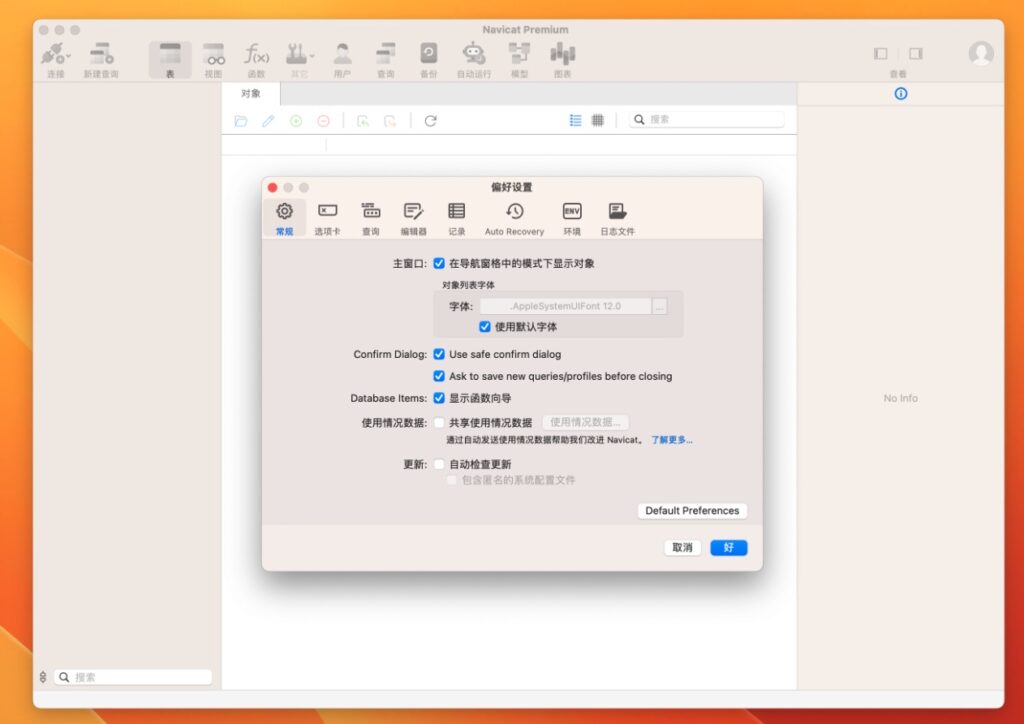Image resolution: width=1024 pixels, height=724 pixels.
Task: Uncheck Use safe confirm dialog
Action: [x=439, y=354]
